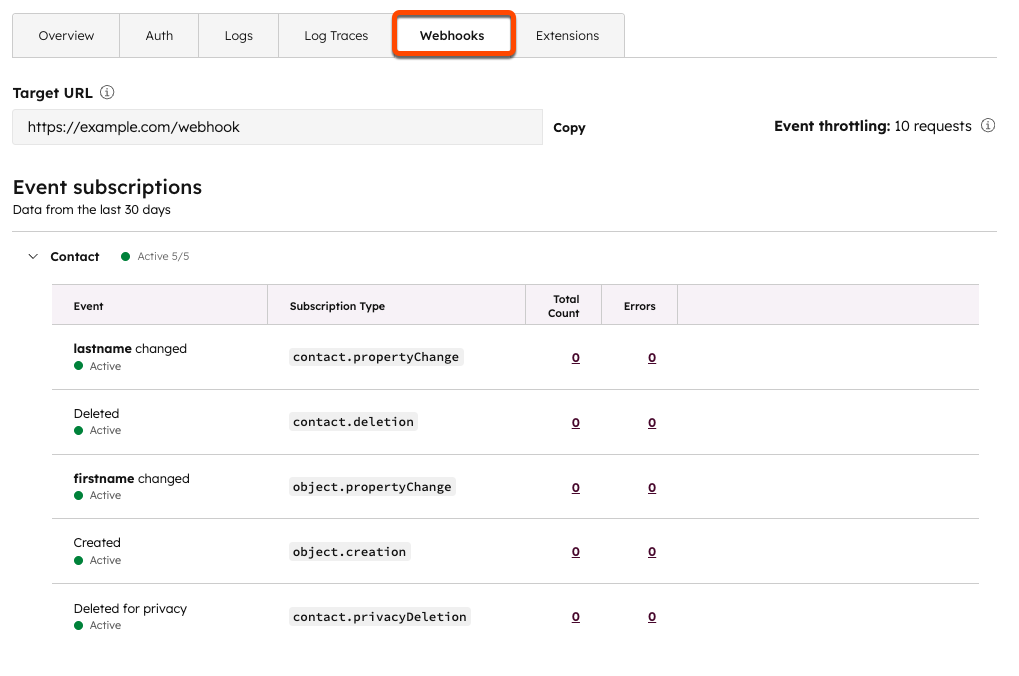The width and height of the screenshot is (1019, 676).
Task: Click the Event throttling info icon
Action: pos(988,126)
